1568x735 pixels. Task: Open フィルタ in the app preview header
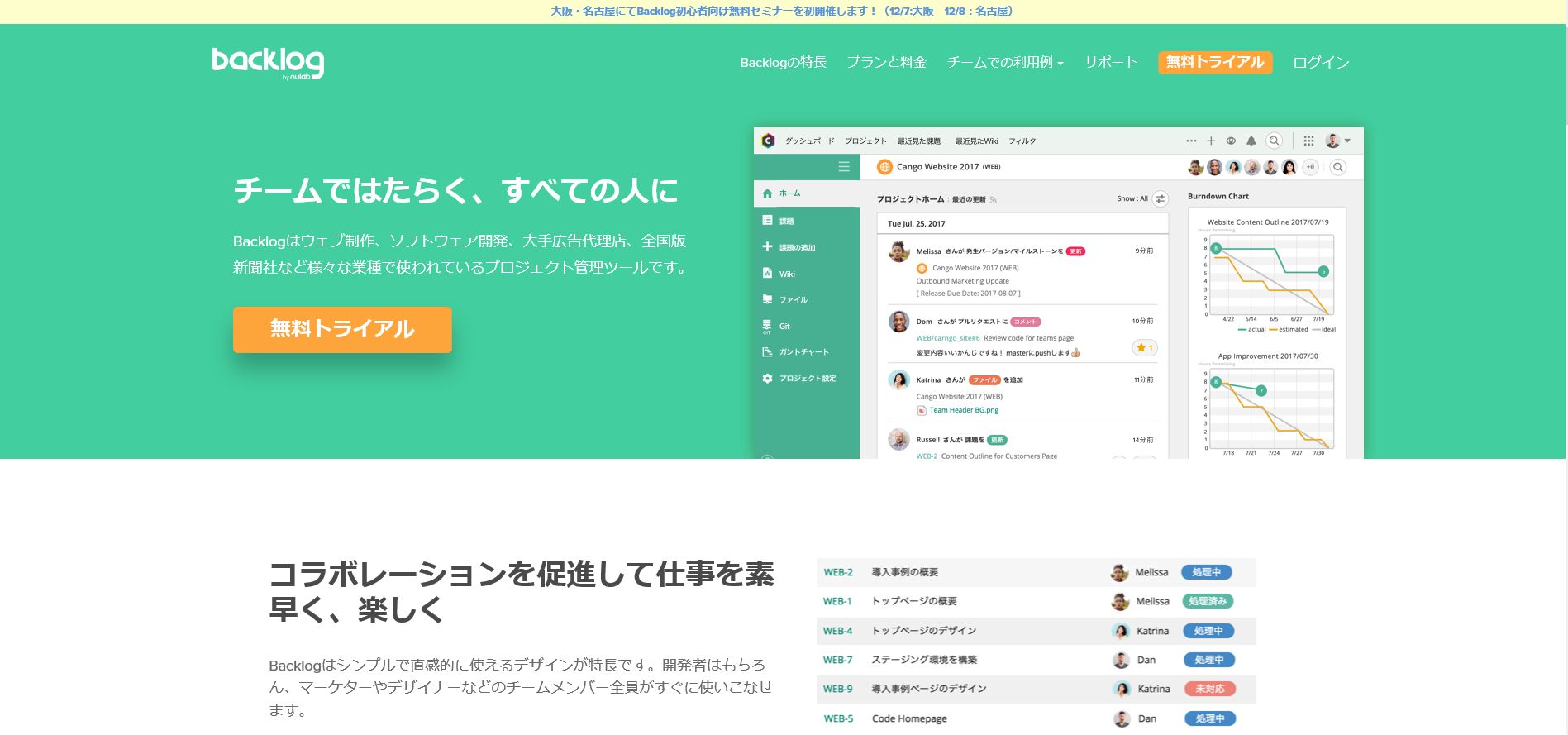tap(1022, 141)
